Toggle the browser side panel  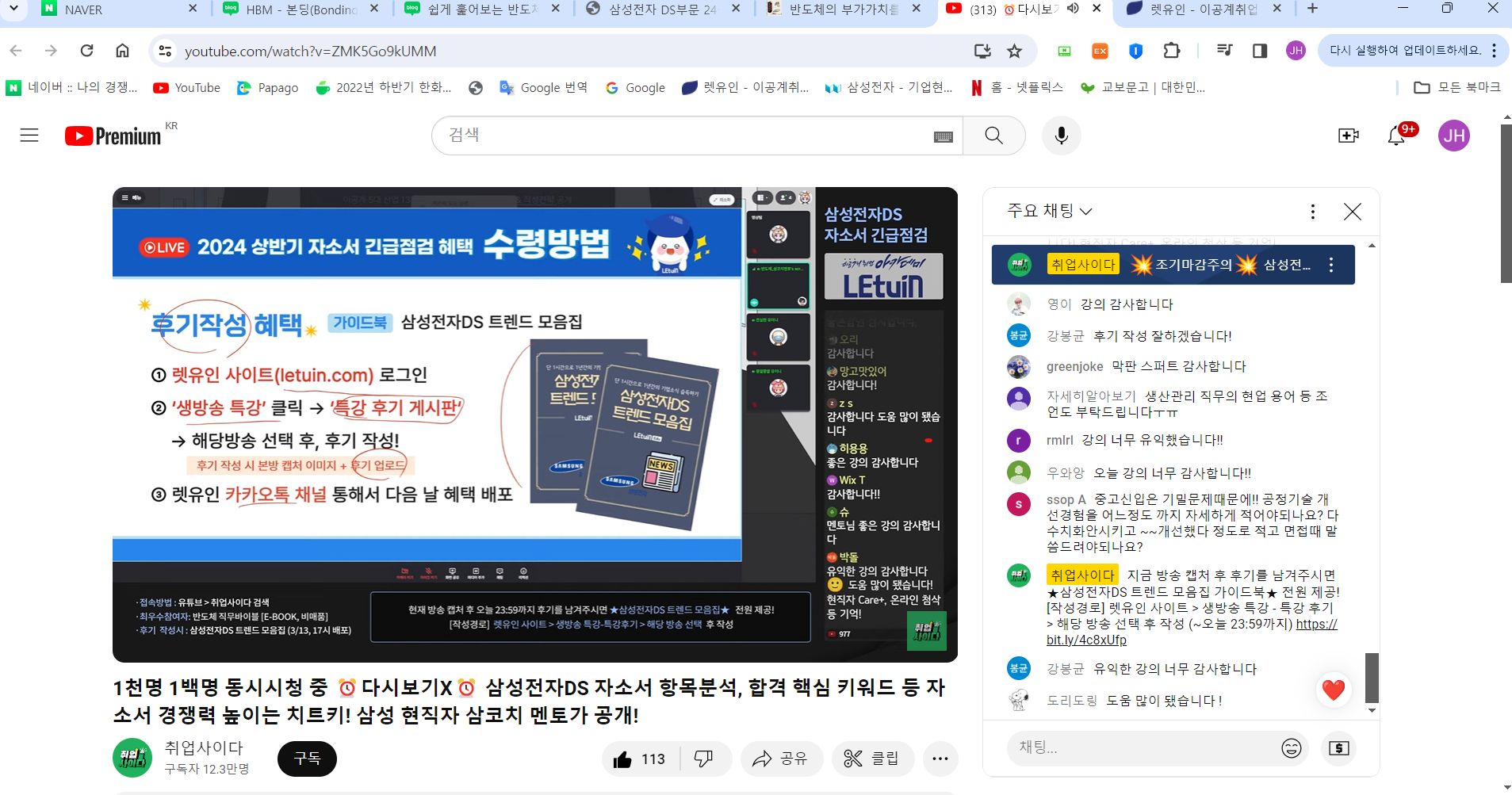tap(1259, 51)
